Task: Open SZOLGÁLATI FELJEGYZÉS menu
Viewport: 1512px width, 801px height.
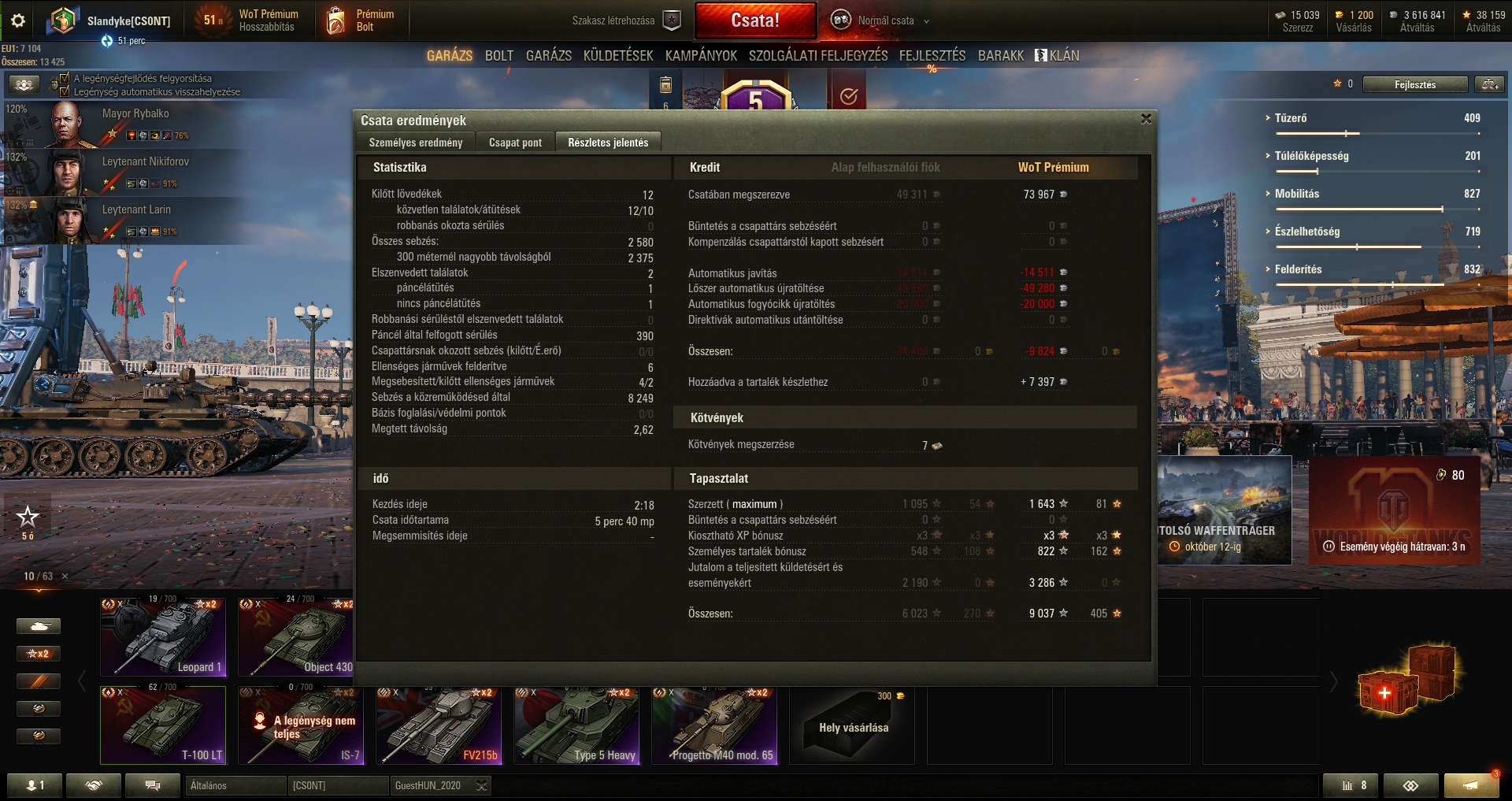Action: tap(818, 56)
